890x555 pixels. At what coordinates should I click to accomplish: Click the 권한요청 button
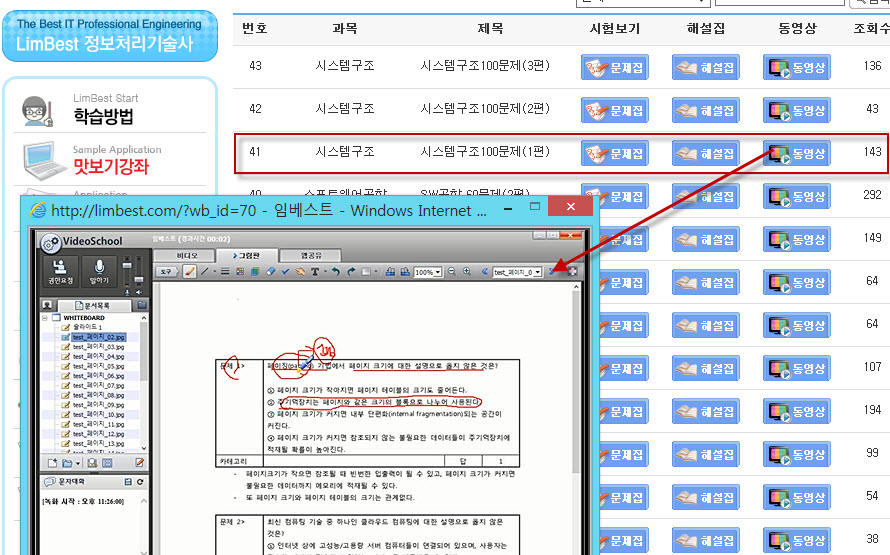(60, 271)
